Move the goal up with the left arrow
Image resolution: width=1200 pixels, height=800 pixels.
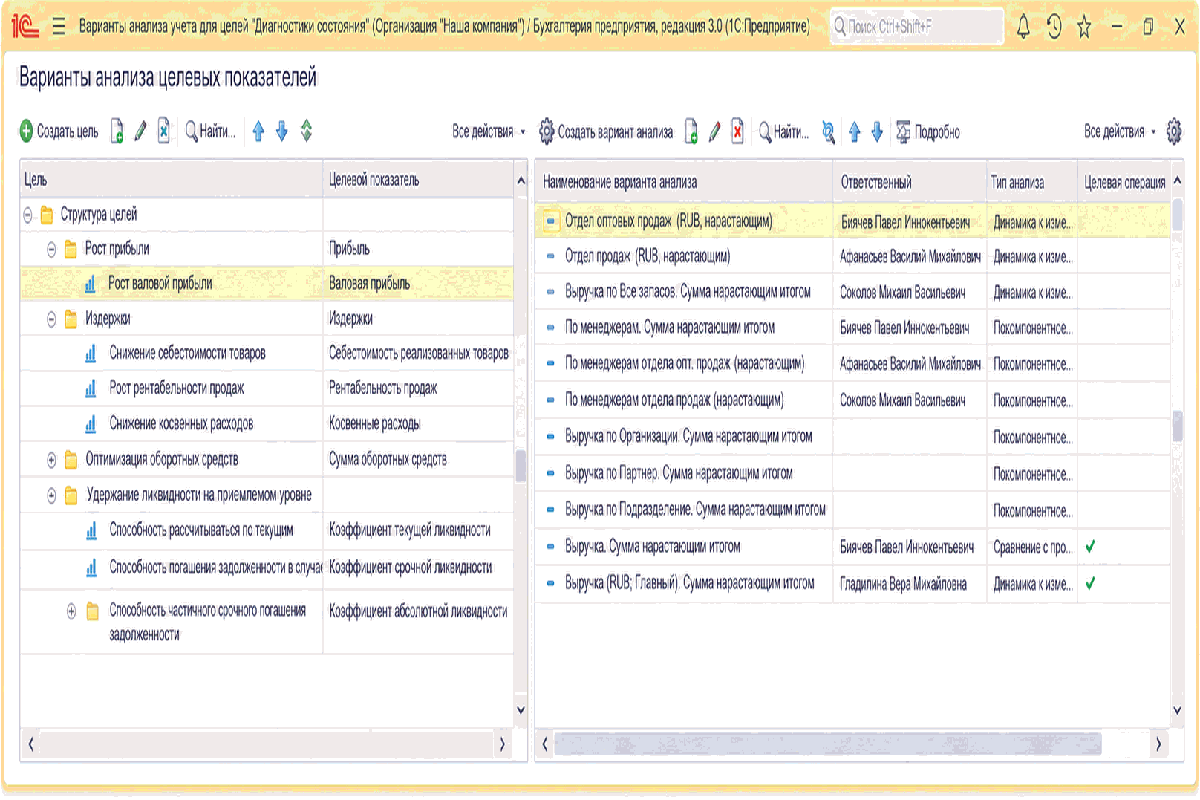(x=258, y=131)
